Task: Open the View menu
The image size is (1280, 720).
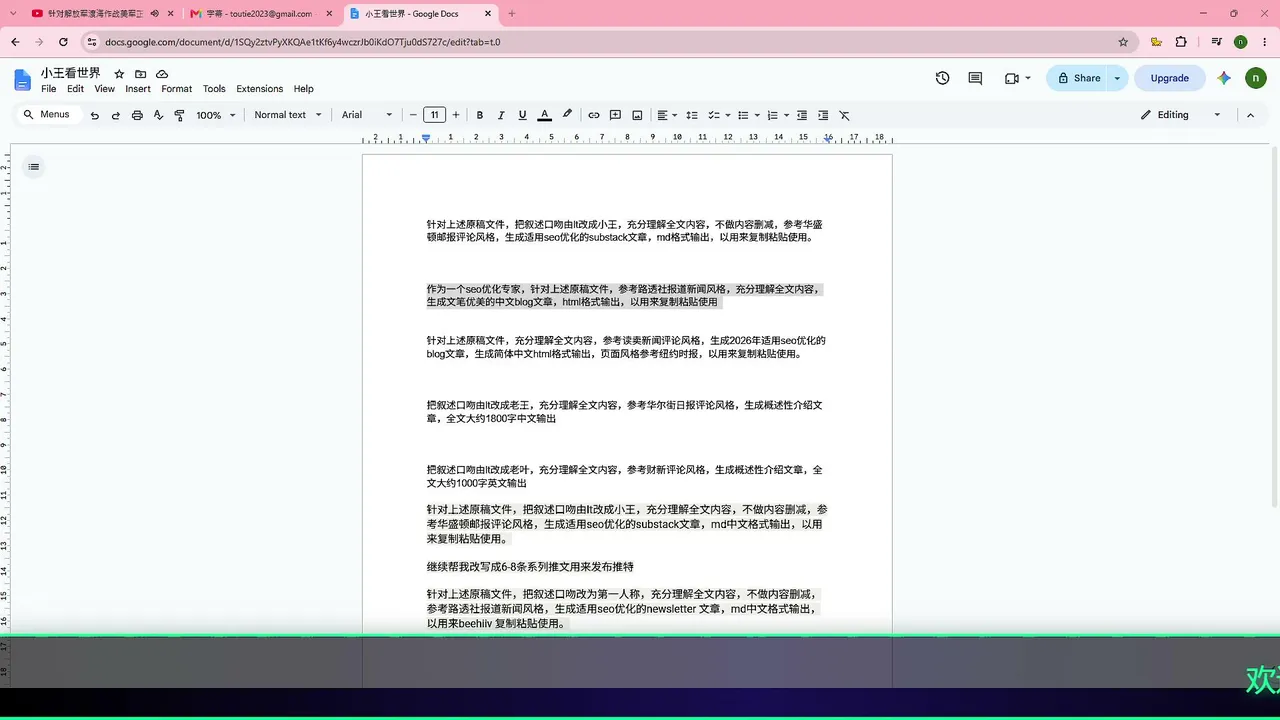Action: click(104, 89)
